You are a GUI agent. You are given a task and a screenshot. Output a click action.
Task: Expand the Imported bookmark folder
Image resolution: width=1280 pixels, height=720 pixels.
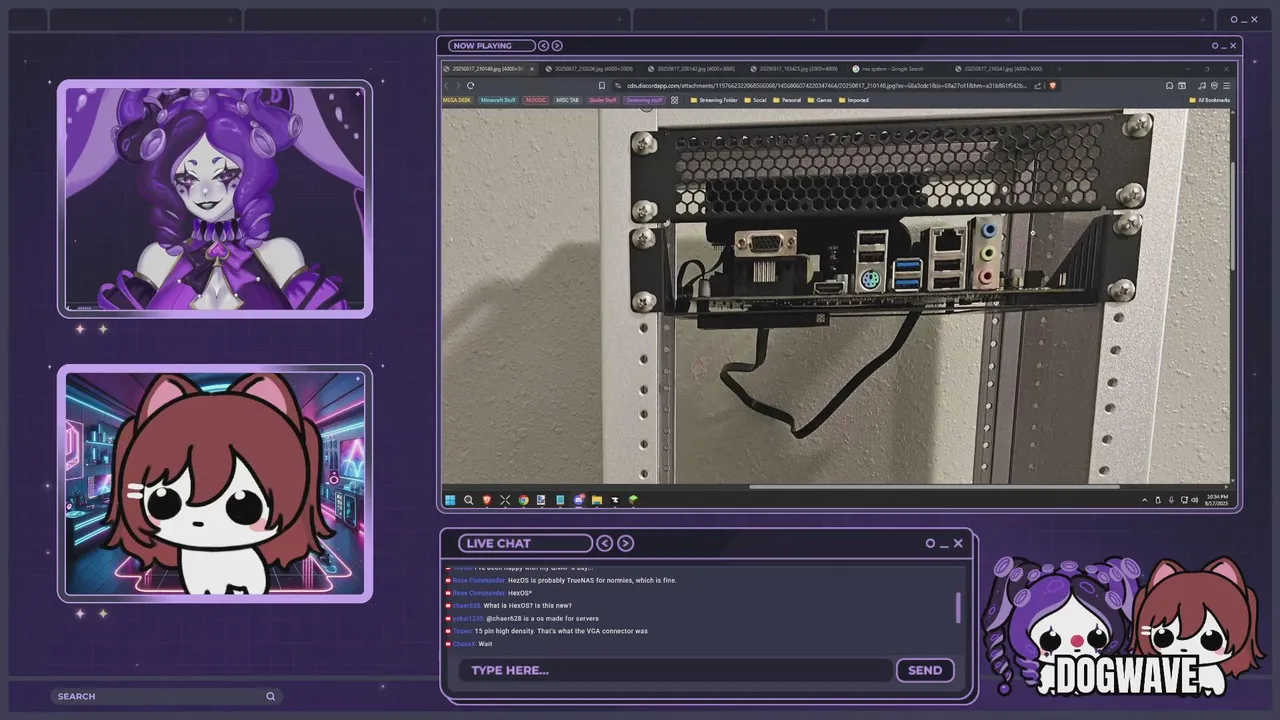point(853,100)
